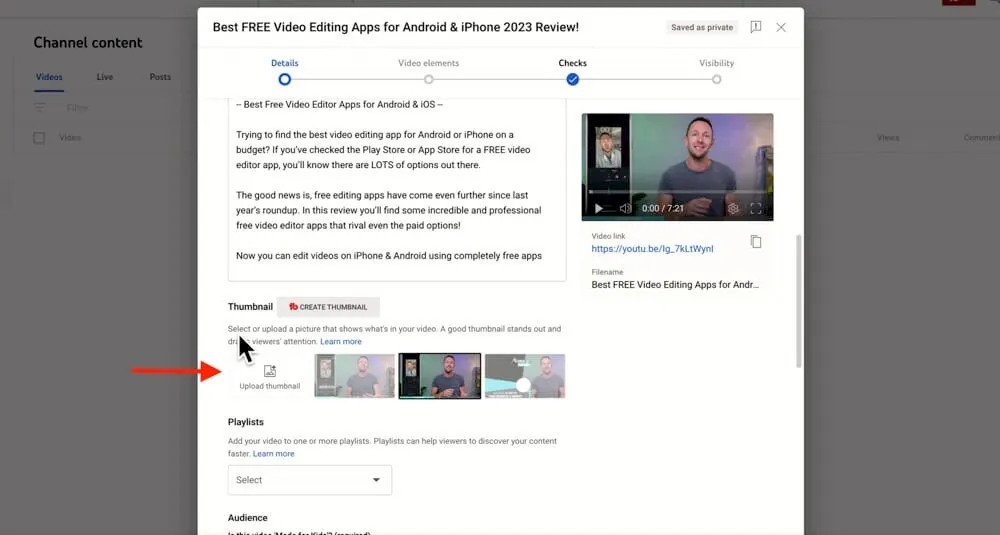Mute the preview player volume
The height and width of the screenshot is (535, 1000).
coord(624,208)
